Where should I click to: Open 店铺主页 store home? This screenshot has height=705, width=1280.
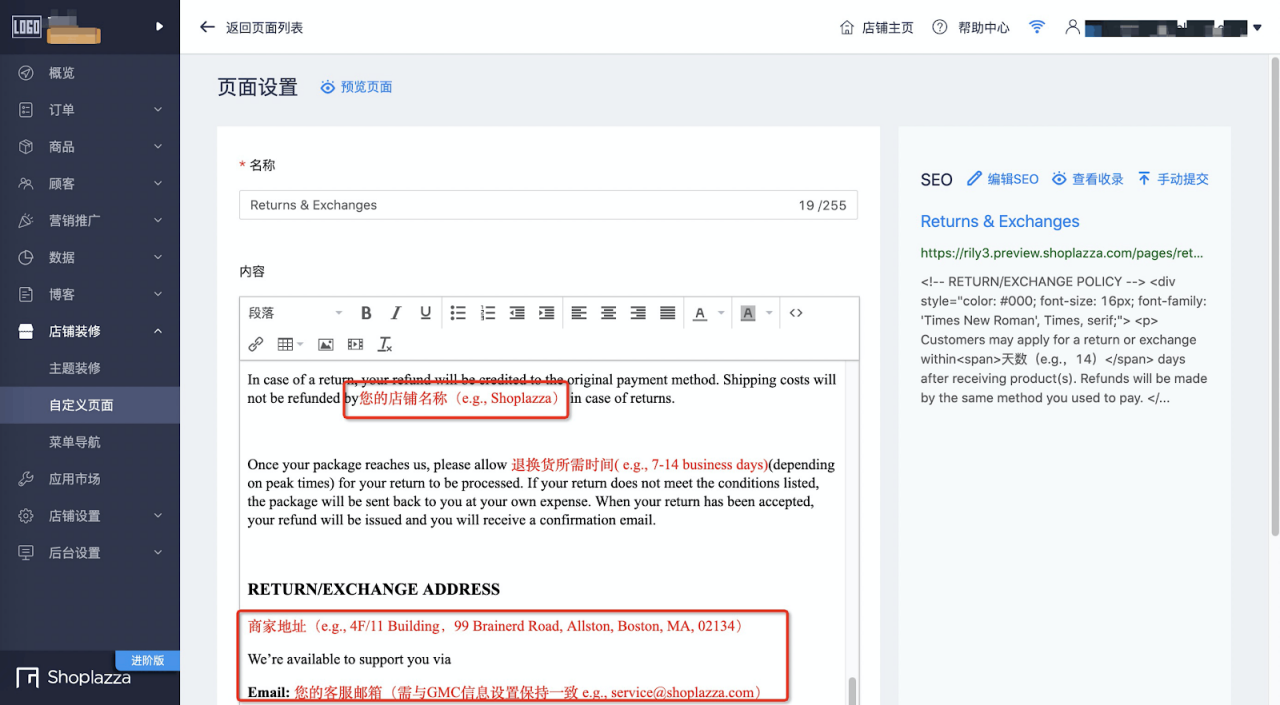[877, 27]
